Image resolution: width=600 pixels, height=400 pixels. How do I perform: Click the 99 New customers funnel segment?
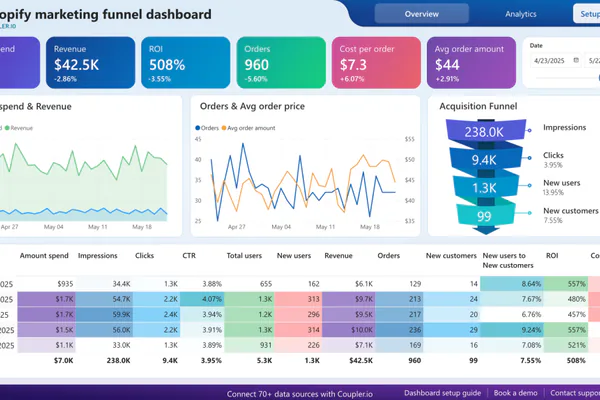click(x=484, y=216)
